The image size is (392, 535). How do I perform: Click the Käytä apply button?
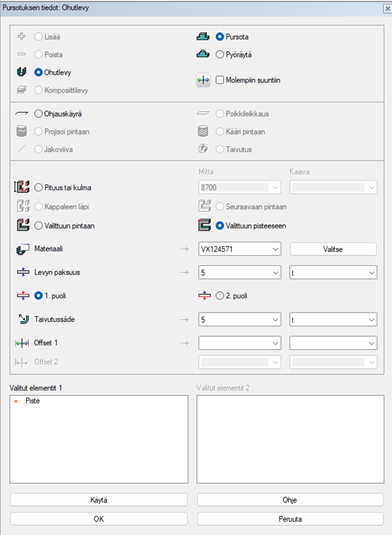99,500
